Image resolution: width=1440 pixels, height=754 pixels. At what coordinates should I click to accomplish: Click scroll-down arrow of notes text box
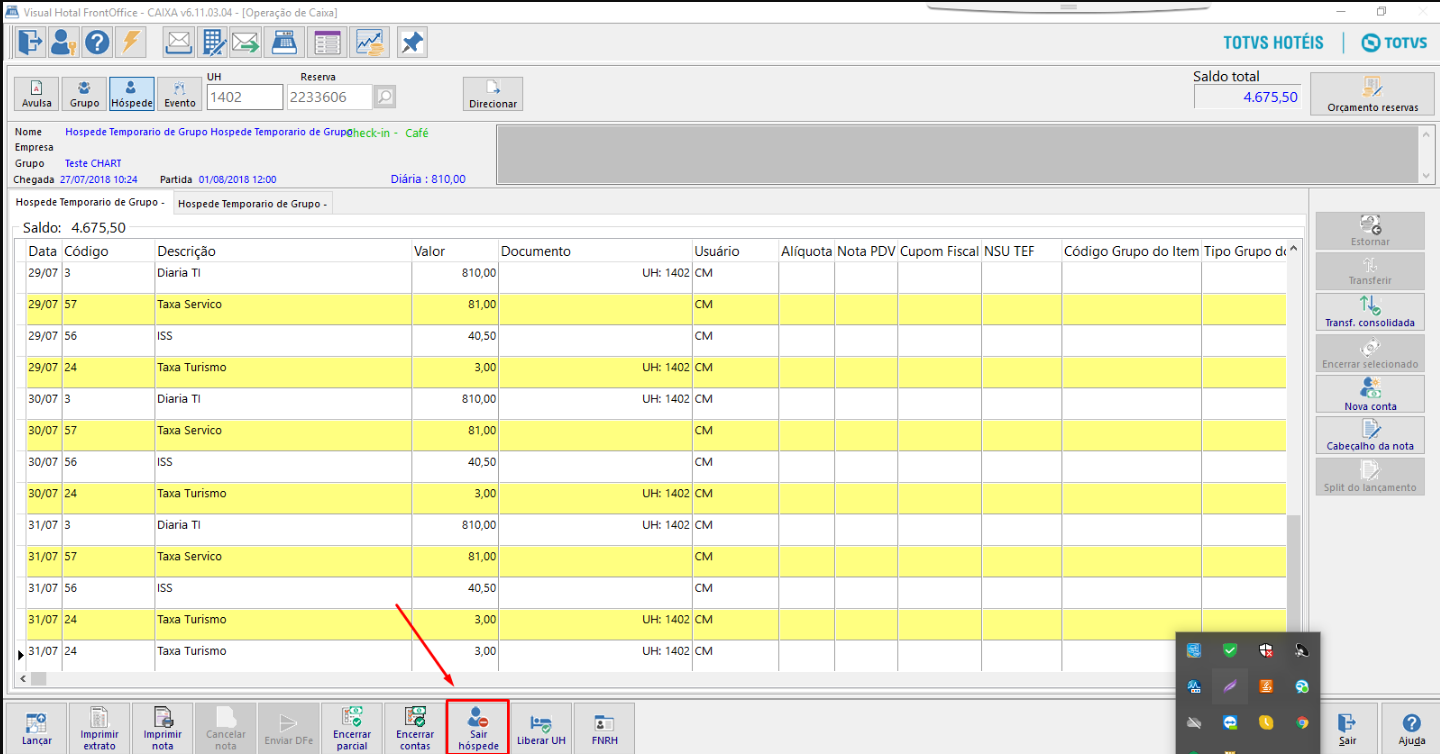pos(1425,175)
